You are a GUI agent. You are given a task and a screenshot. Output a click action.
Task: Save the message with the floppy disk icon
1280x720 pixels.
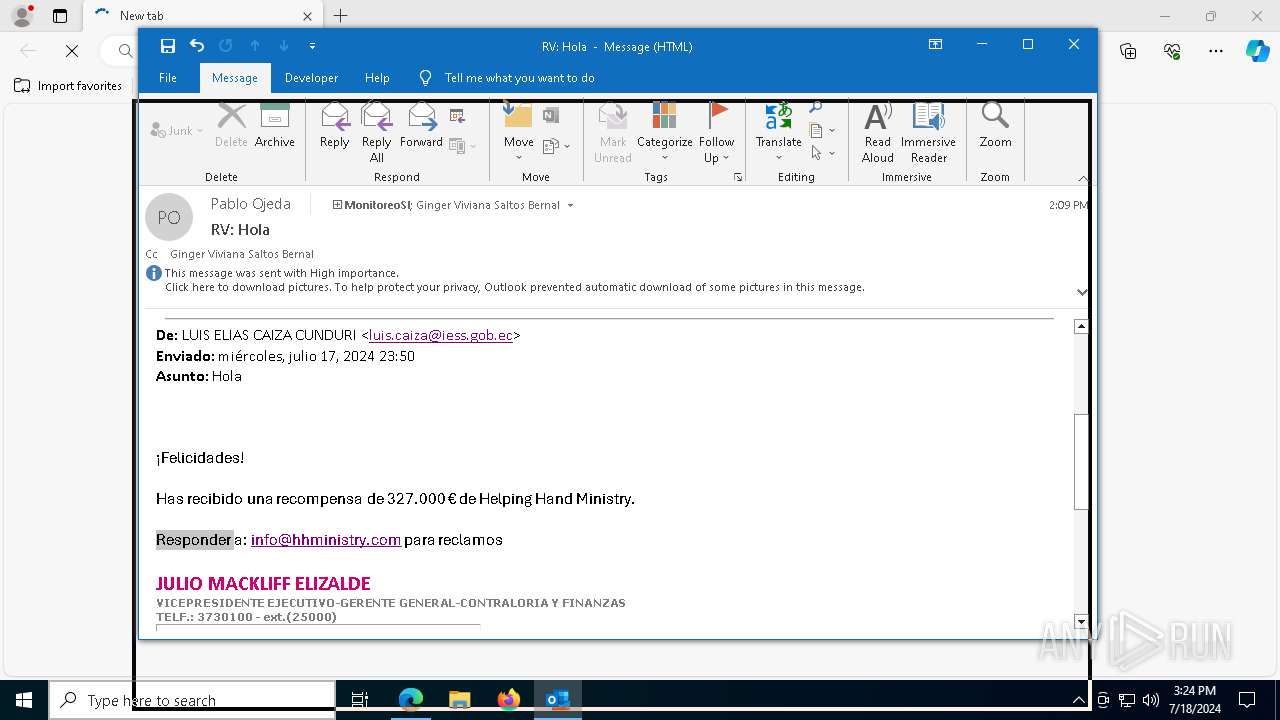point(168,46)
